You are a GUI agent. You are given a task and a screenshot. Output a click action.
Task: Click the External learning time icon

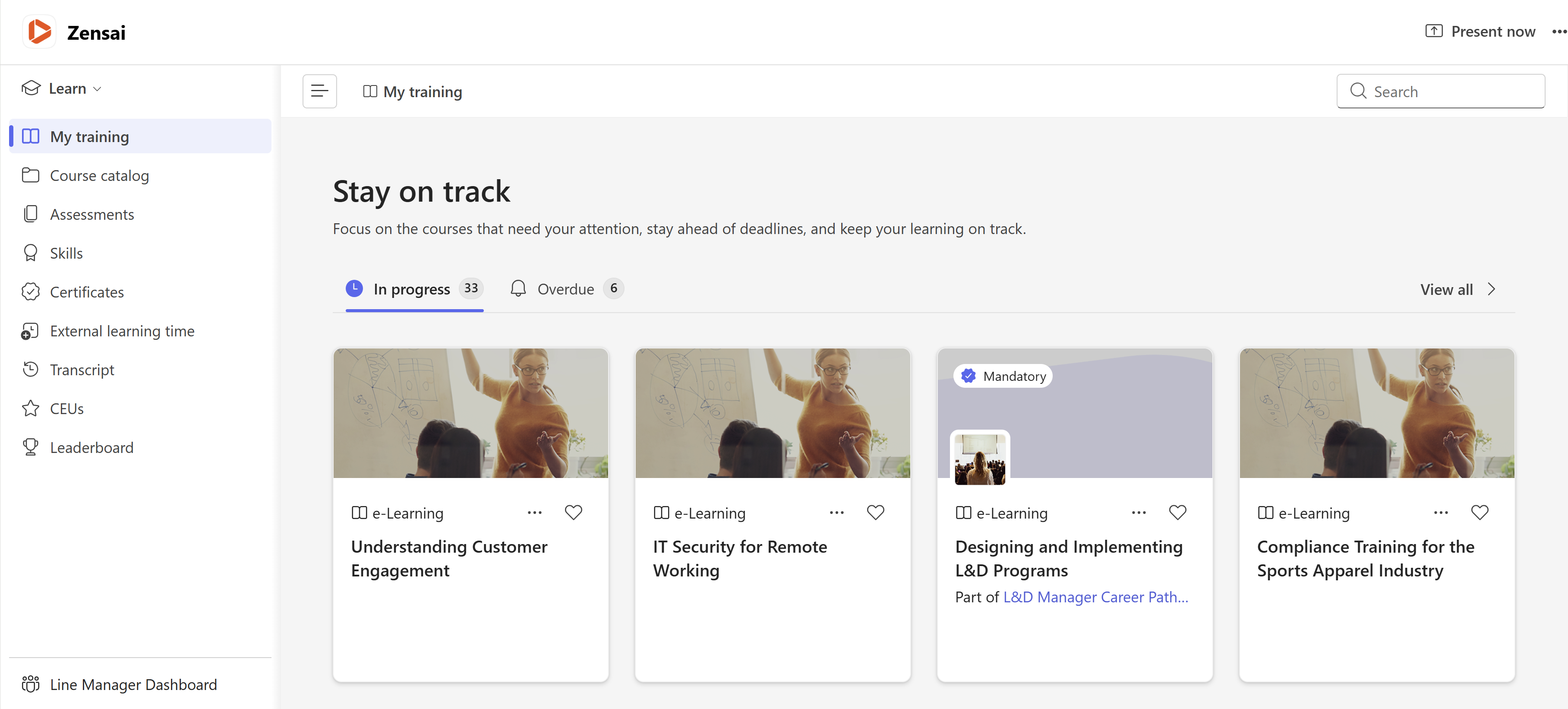[x=30, y=331]
